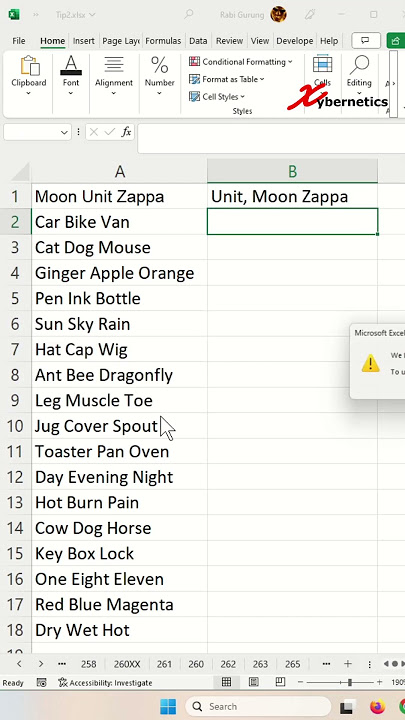Viewport: 405px width, 720px height.
Task: Click Accessibility: Investigate in status bar
Action: [105, 683]
